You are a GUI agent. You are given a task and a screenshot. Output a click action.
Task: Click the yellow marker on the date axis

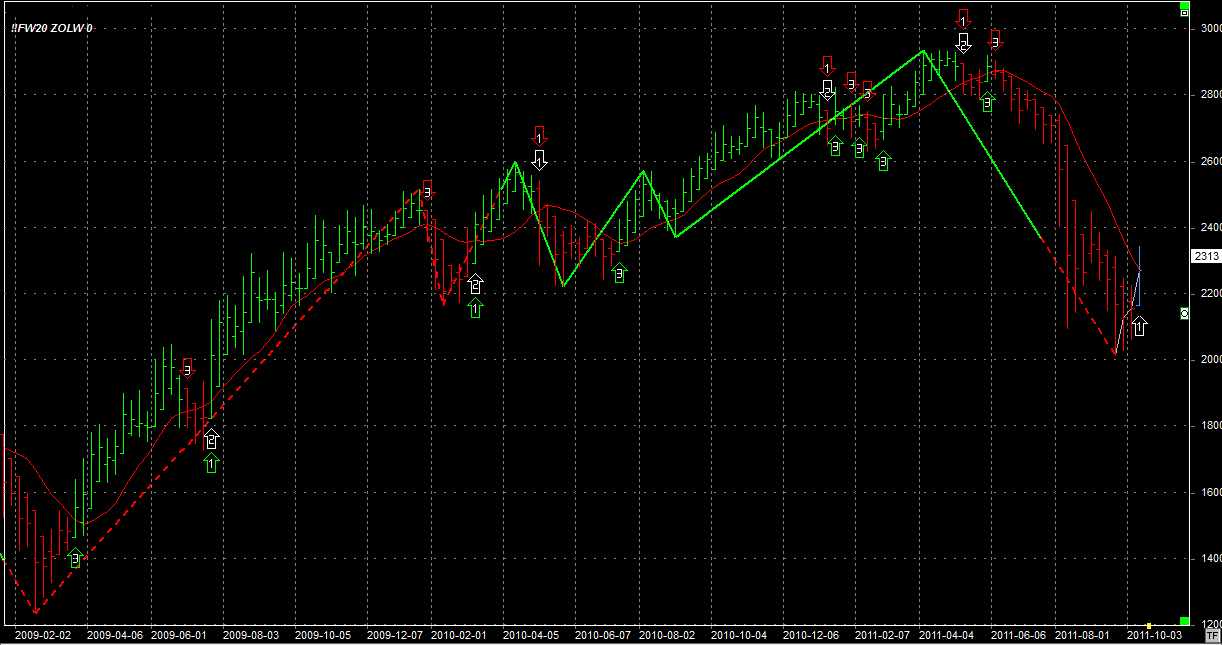coord(1150,626)
